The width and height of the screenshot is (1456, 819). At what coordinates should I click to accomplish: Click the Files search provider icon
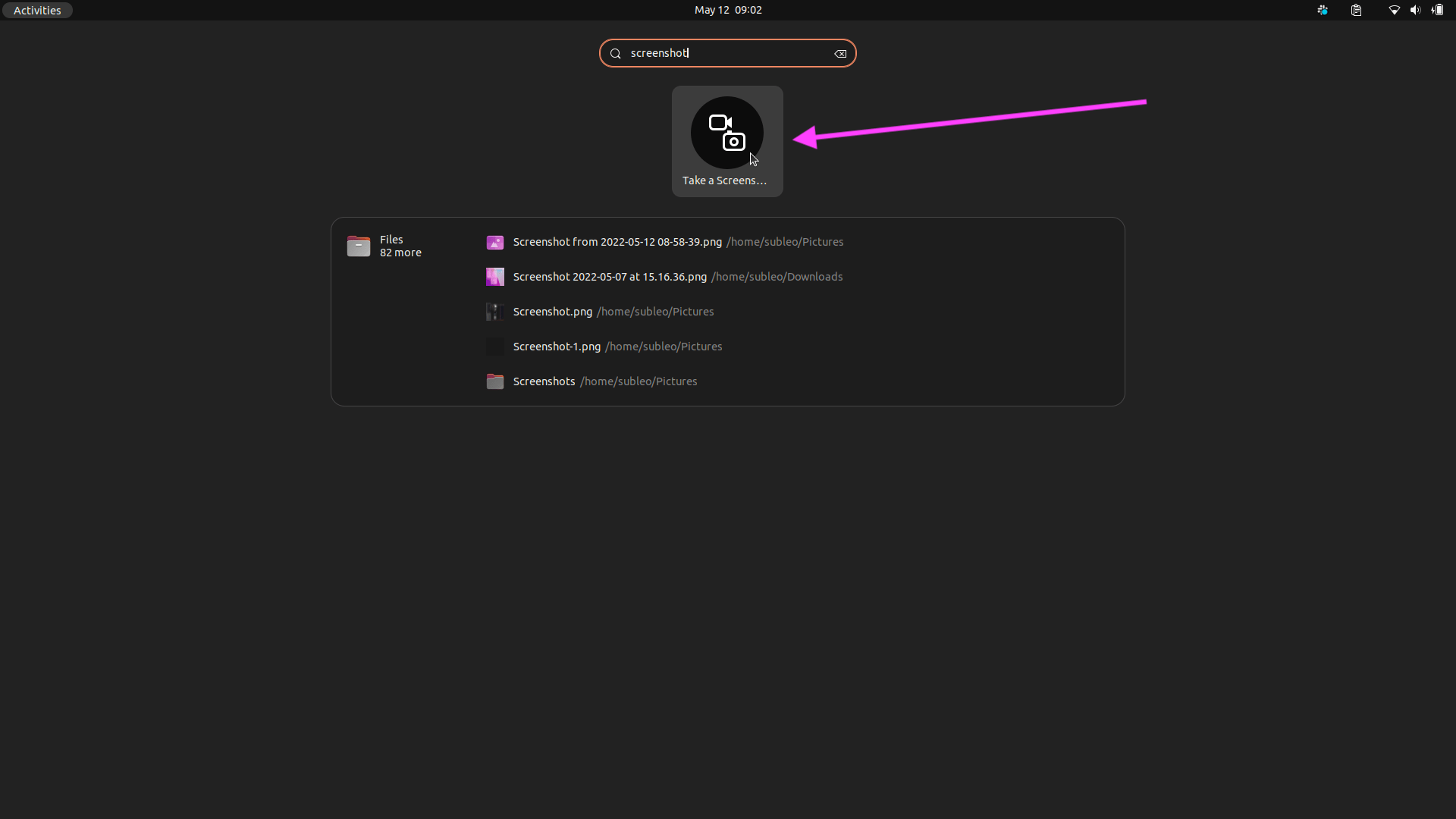pos(359,246)
